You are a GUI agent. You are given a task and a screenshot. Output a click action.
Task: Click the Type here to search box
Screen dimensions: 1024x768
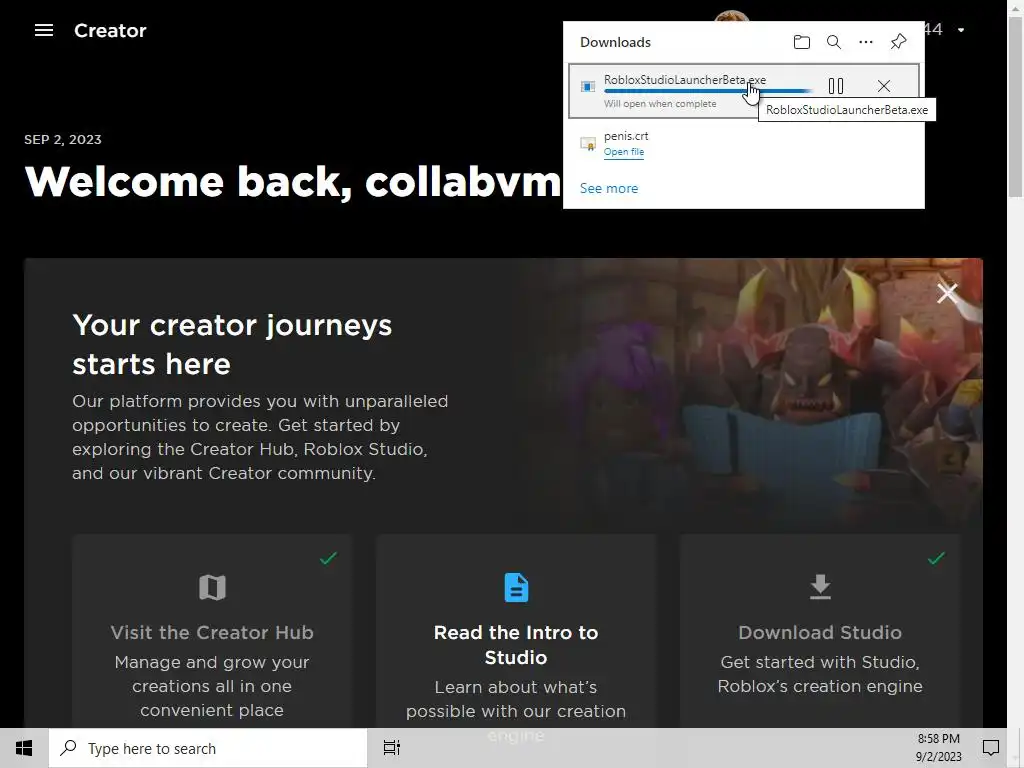pyautogui.click(x=208, y=748)
